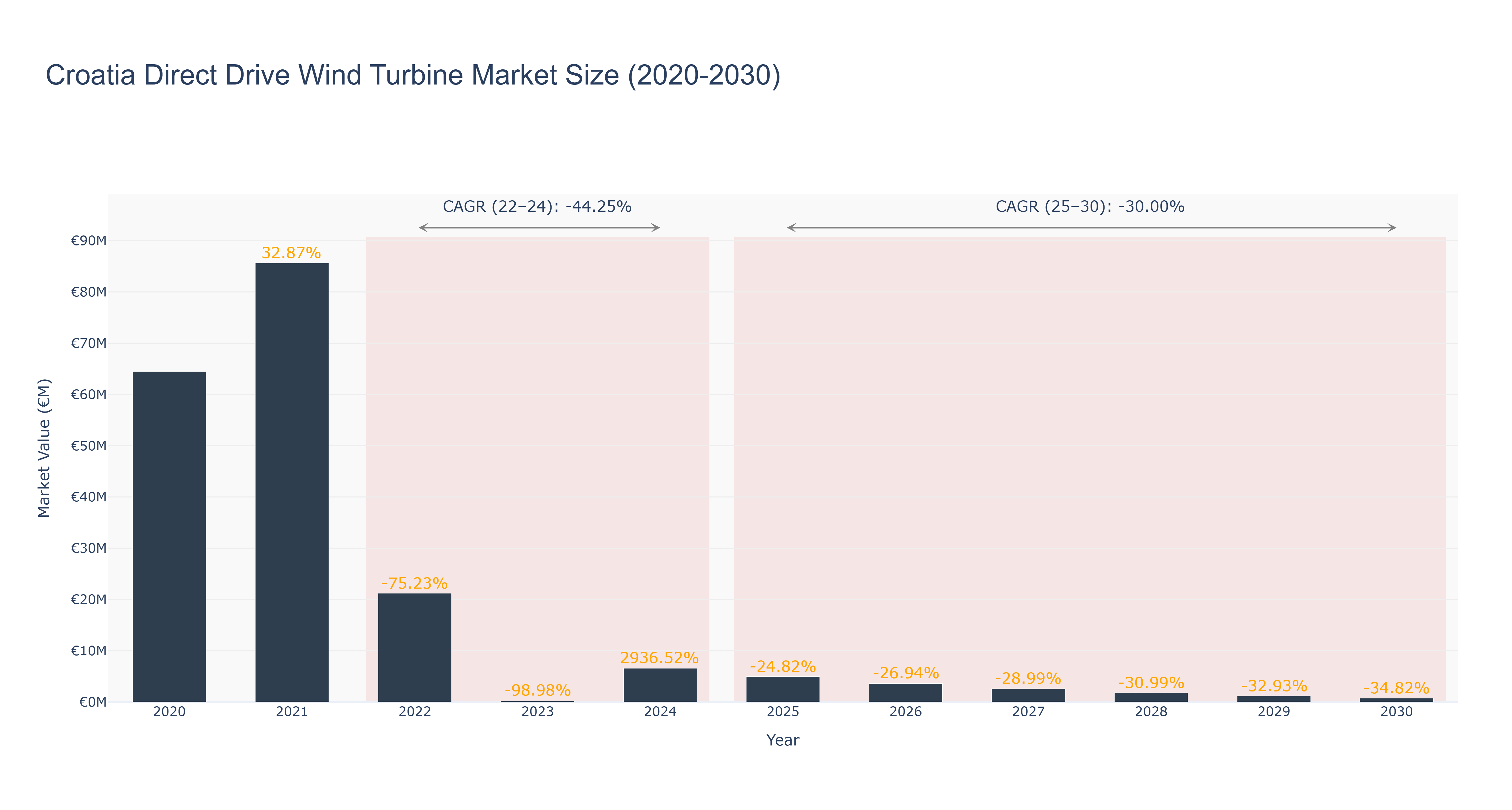Click the Market Value (€M) axis title
The width and height of the screenshot is (1512, 810).
(x=44, y=448)
